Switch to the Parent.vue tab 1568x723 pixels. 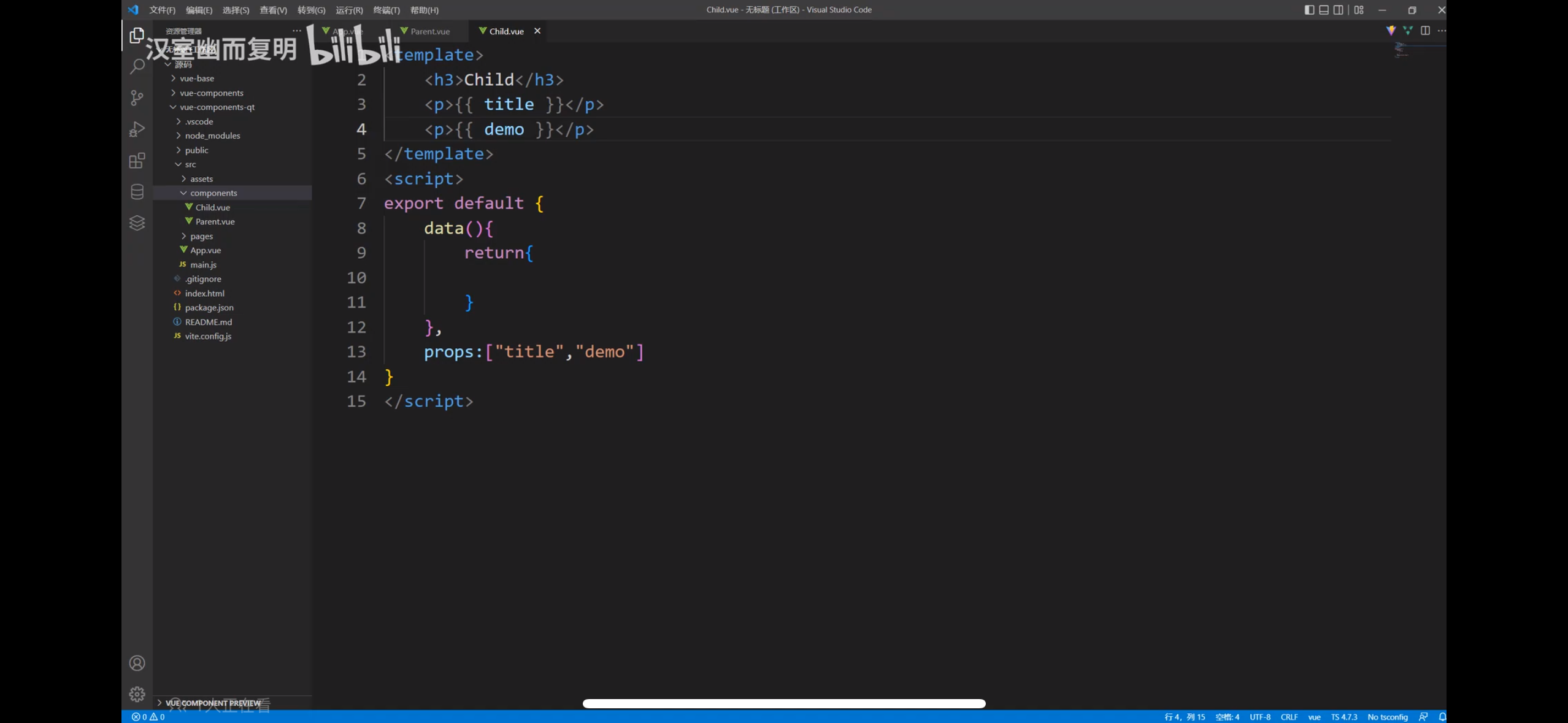tap(429, 31)
